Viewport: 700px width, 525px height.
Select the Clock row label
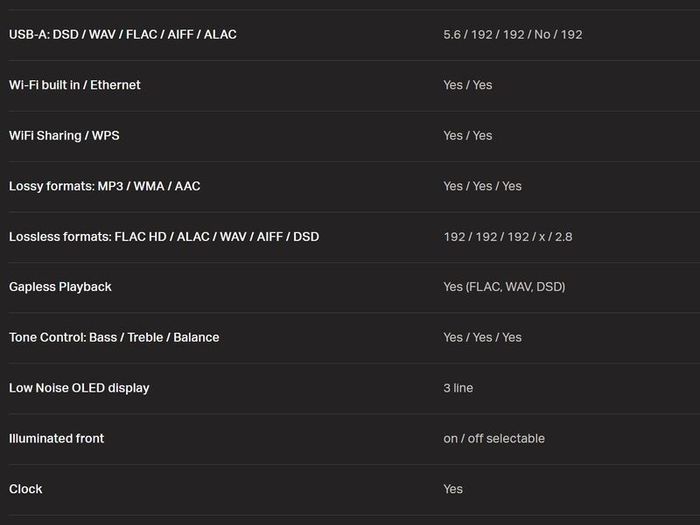(25, 489)
